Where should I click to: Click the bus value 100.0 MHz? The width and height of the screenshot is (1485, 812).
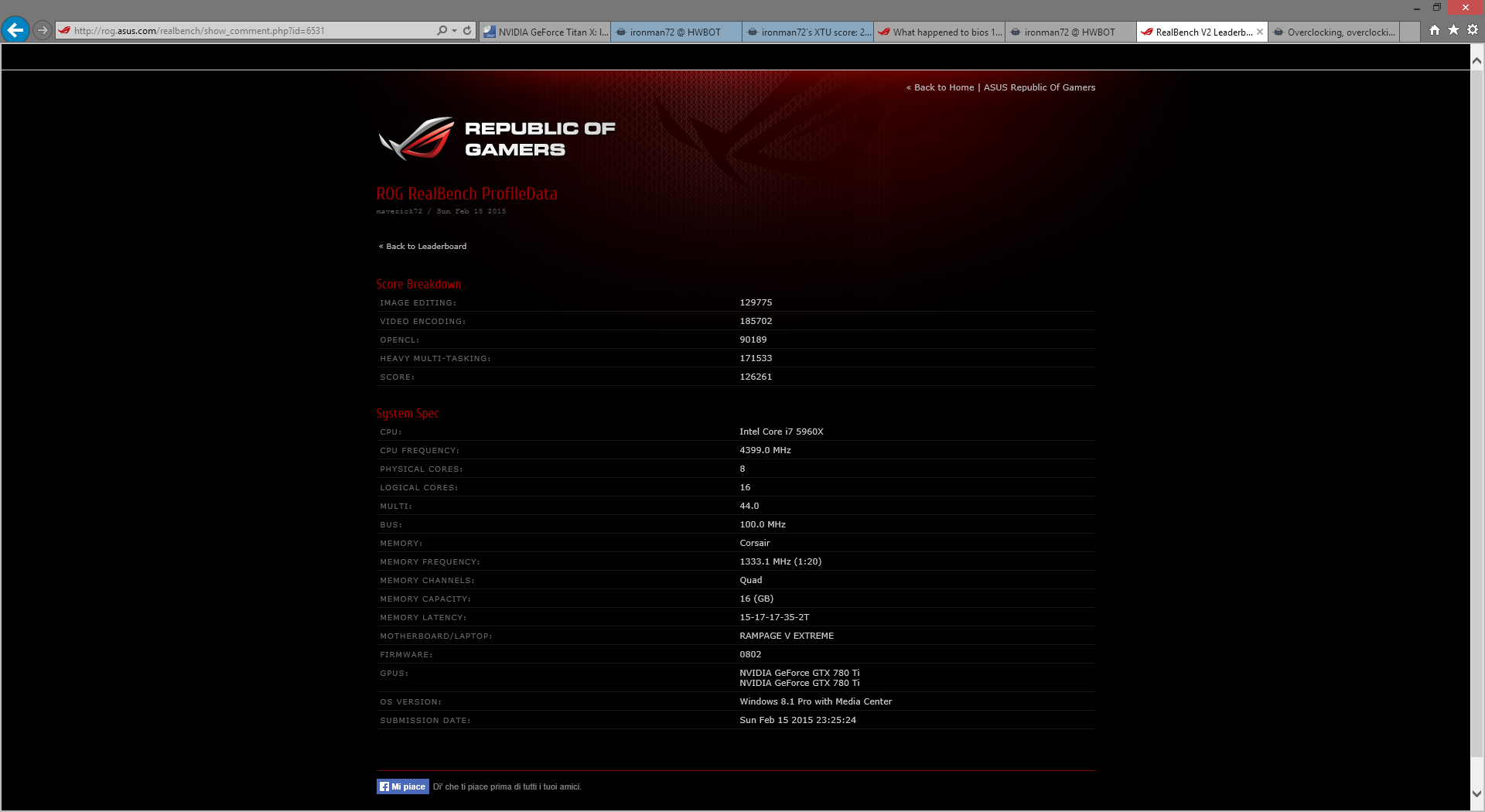tap(763, 524)
